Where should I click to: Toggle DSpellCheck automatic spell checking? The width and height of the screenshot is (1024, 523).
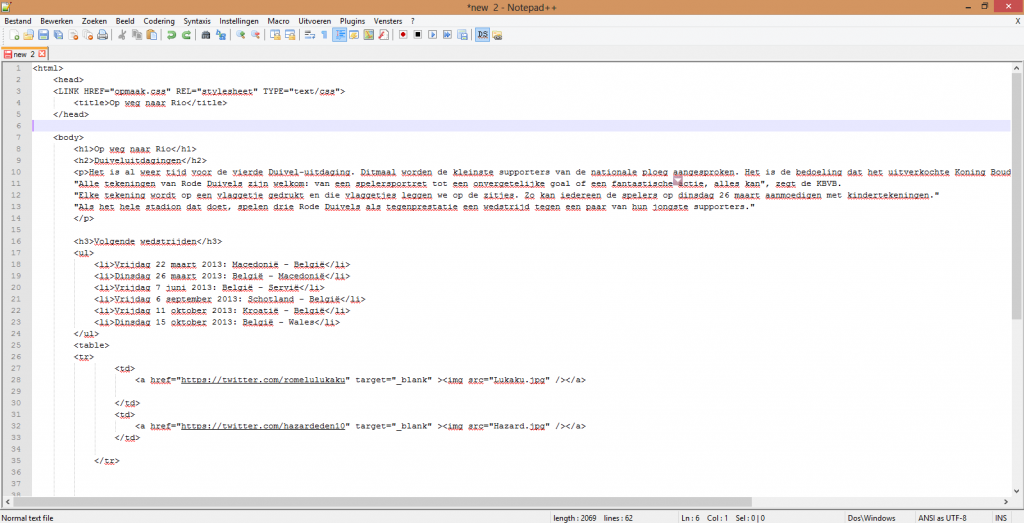[x=482, y=35]
